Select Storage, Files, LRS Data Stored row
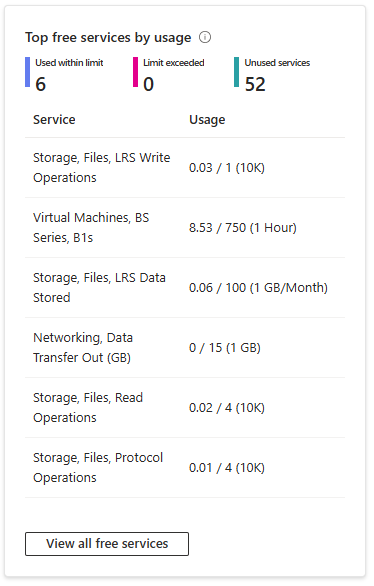Viewport: 374px width, 586px height. (185, 287)
